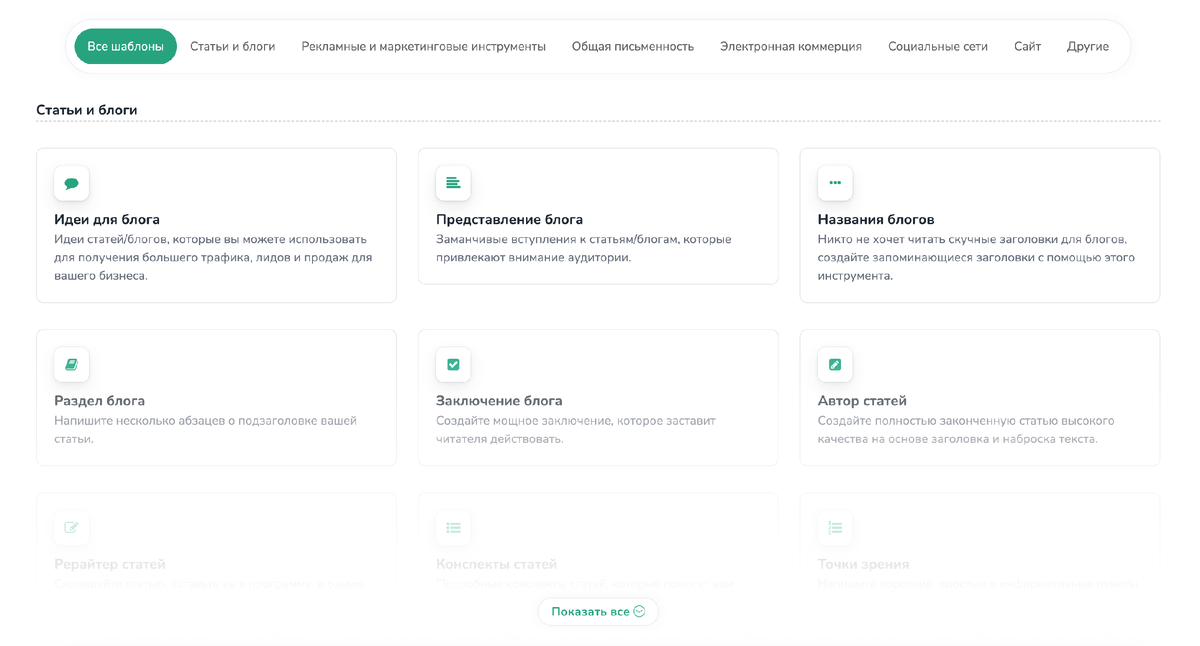Click the Статьи и блоги section heading

(x=87, y=110)
